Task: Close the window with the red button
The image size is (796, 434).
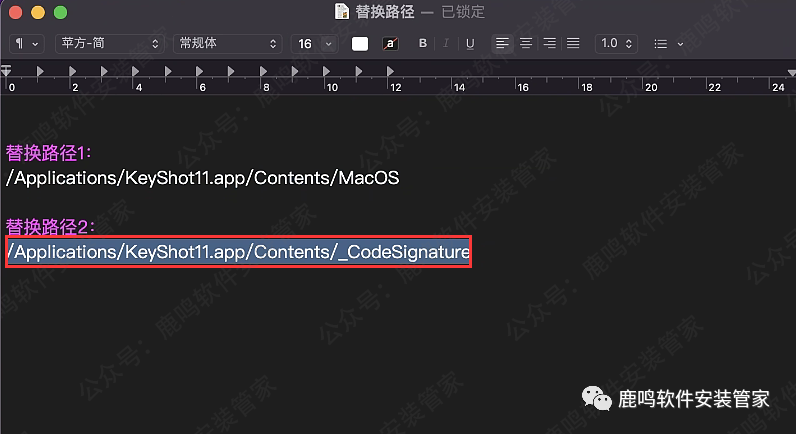Action: click(x=16, y=12)
